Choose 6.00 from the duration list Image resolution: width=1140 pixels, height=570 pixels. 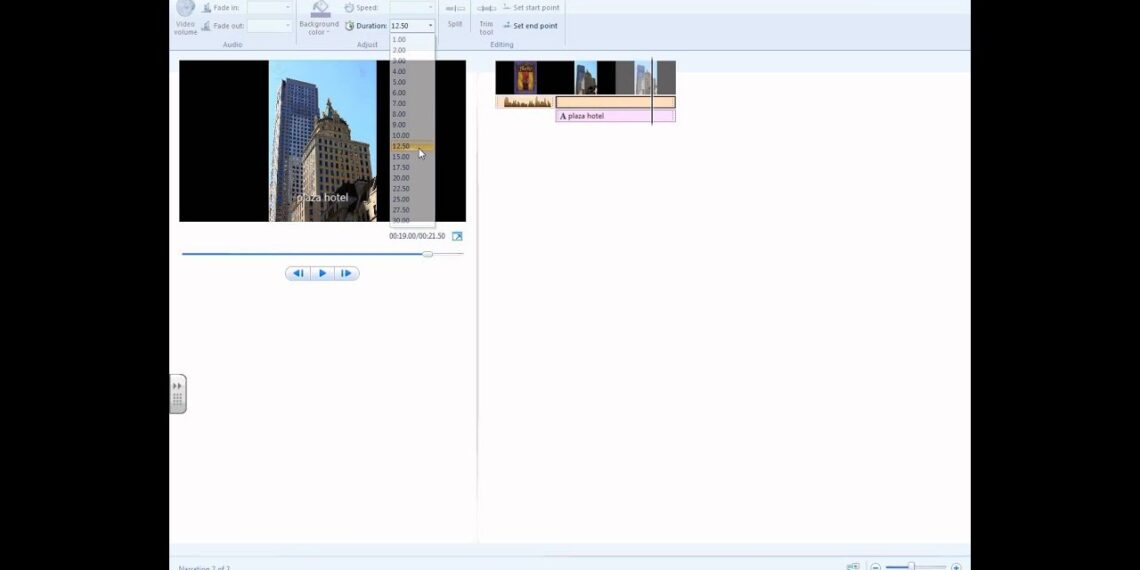point(412,93)
